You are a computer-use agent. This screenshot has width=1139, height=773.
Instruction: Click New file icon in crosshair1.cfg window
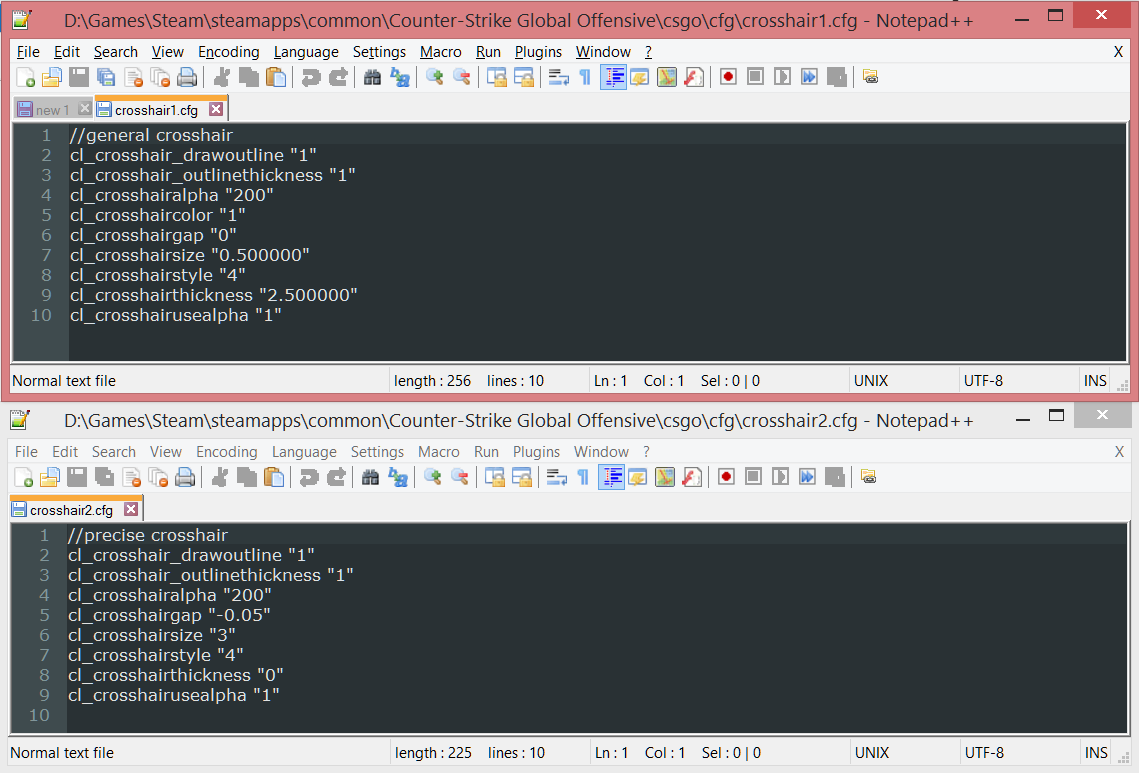point(25,77)
